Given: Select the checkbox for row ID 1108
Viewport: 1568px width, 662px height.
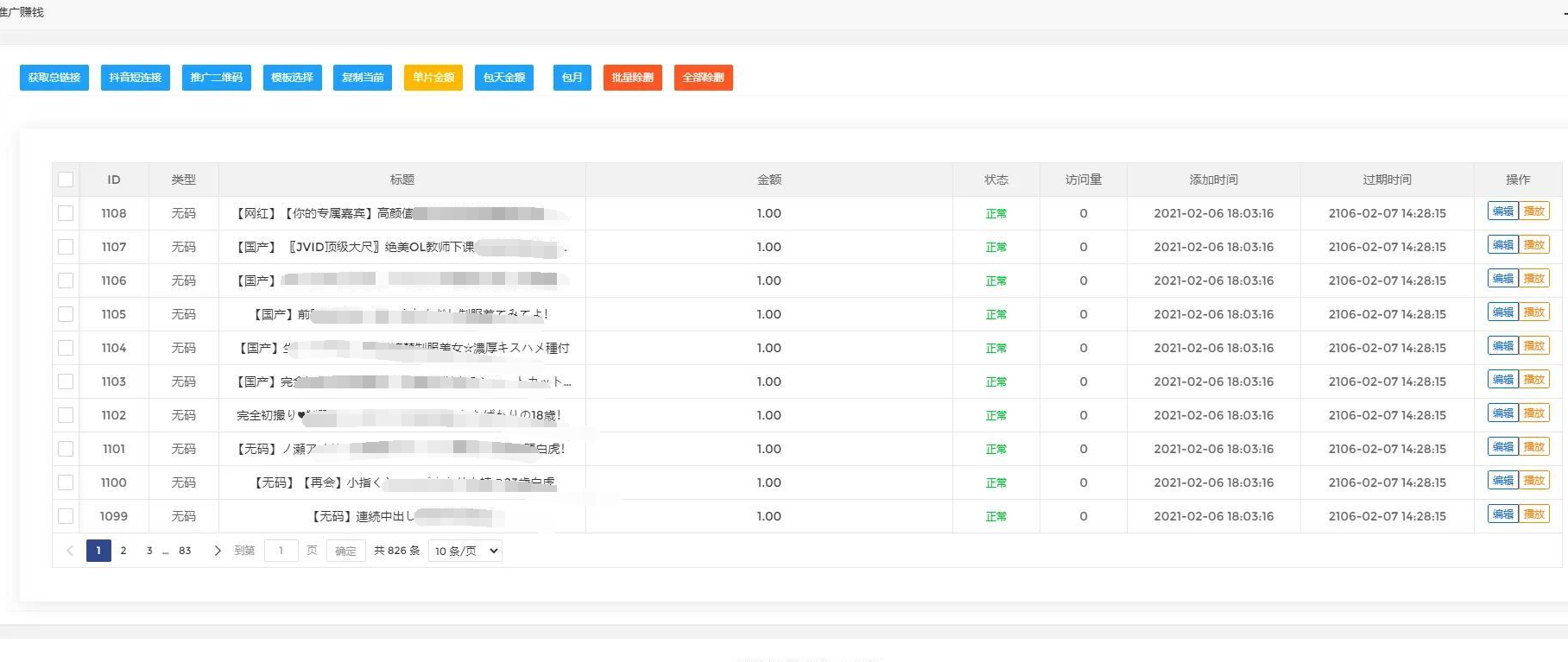Looking at the screenshot, I should [66, 213].
